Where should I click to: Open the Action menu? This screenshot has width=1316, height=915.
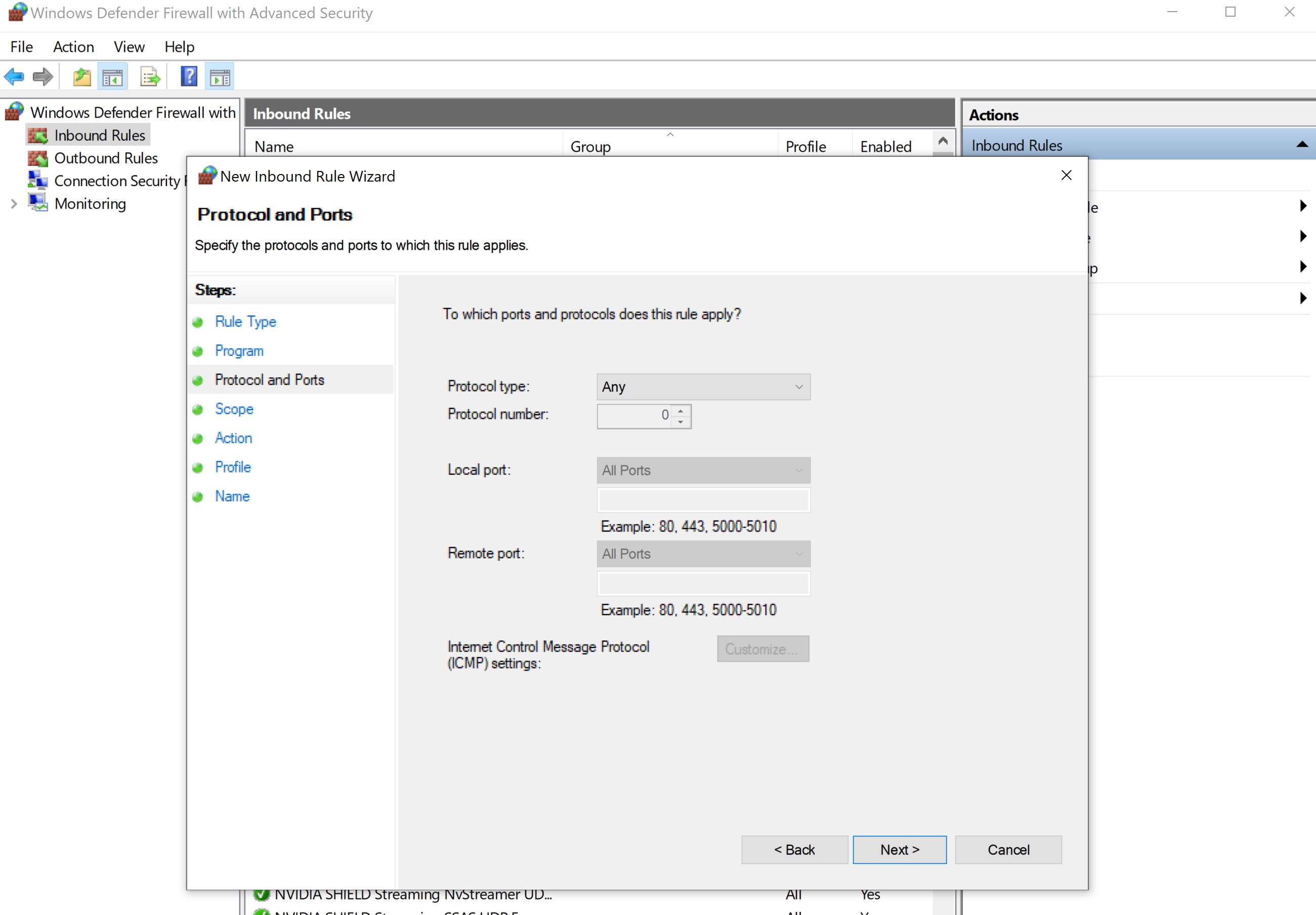tap(73, 47)
